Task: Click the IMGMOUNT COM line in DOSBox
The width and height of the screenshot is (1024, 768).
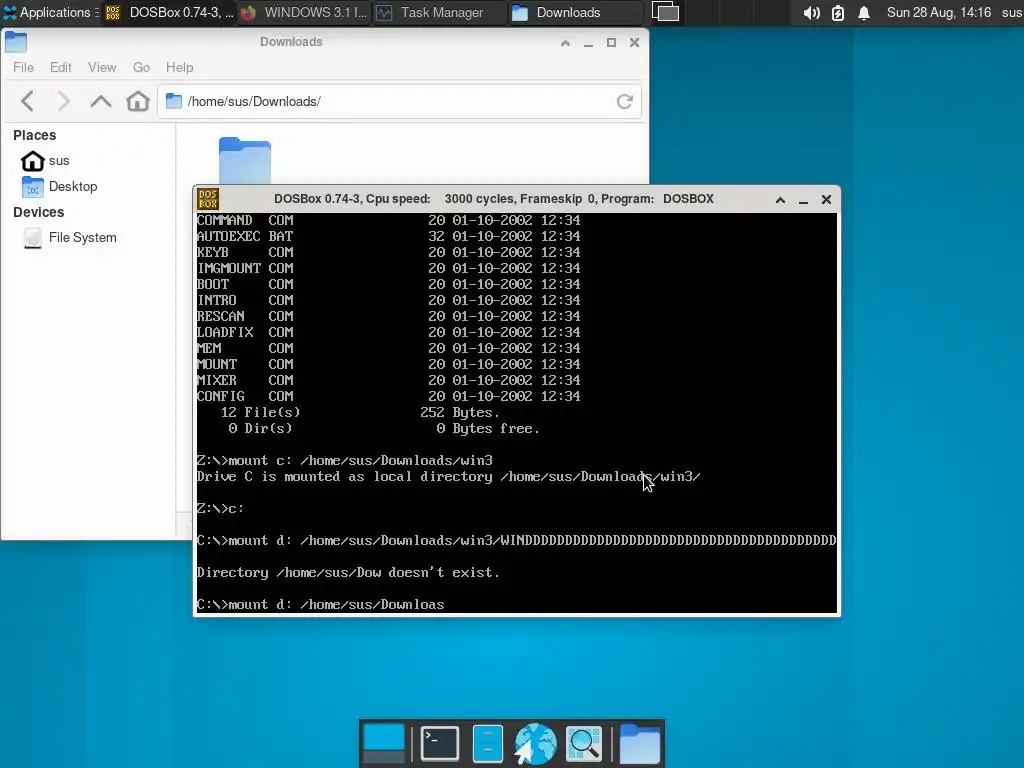Action: 388,268
